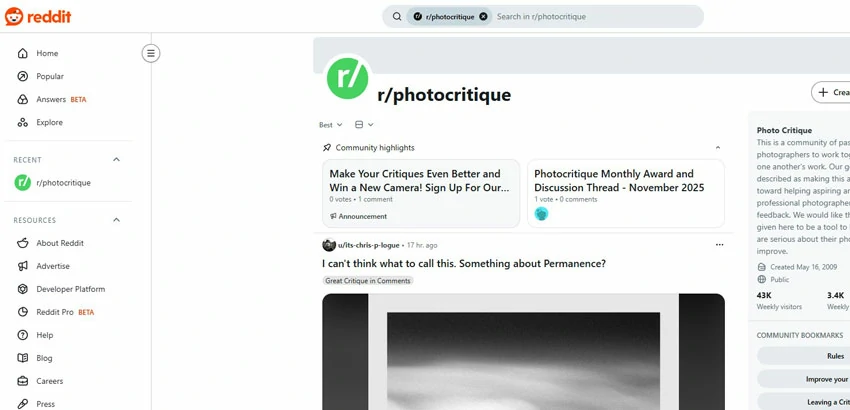This screenshot has height=410, width=850.
Task: Open the Monthly Award Discussion Thread card
Action: pyautogui.click(x=626, y=193)
